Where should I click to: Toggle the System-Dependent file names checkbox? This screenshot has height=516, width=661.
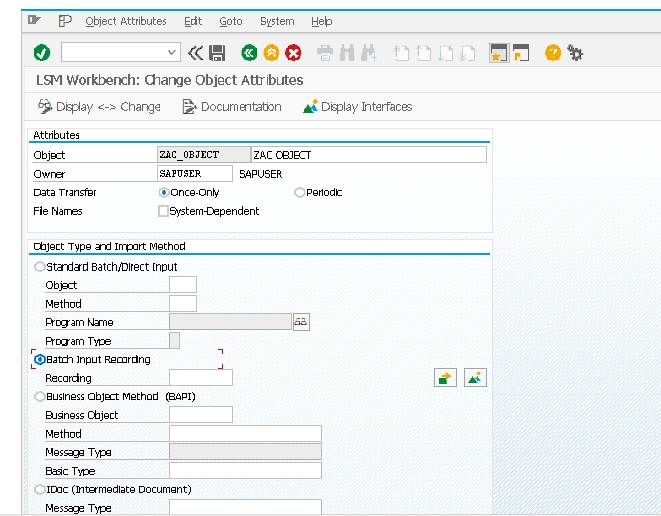[x=163, y=211]
